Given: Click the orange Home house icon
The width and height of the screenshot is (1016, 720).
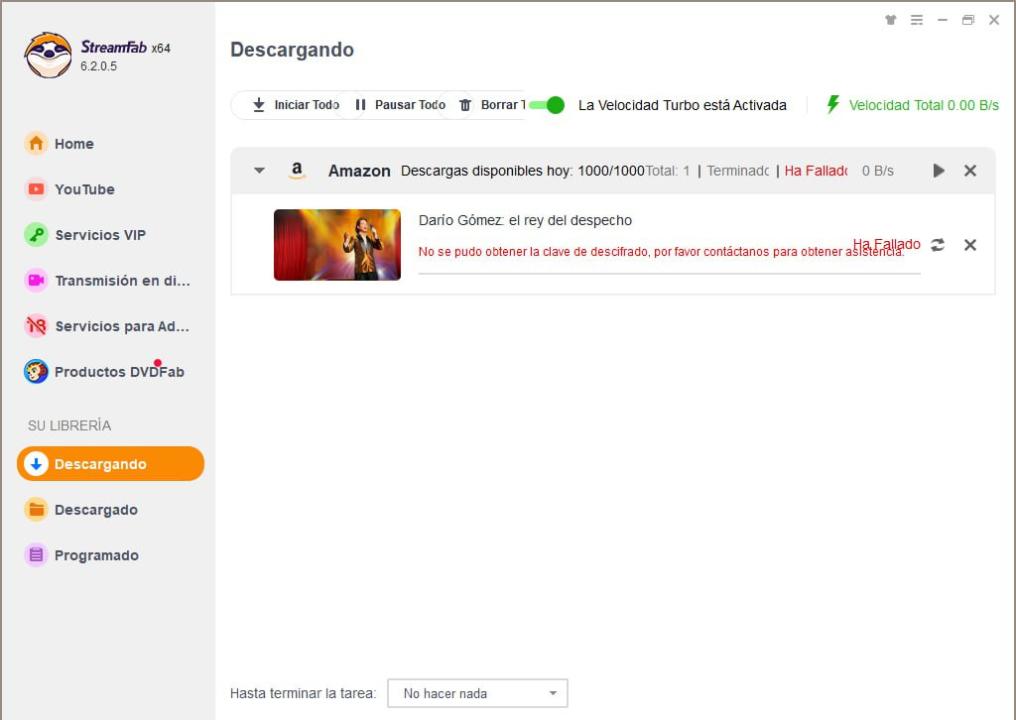Looking at the screenshot, I should coord(36,143).
